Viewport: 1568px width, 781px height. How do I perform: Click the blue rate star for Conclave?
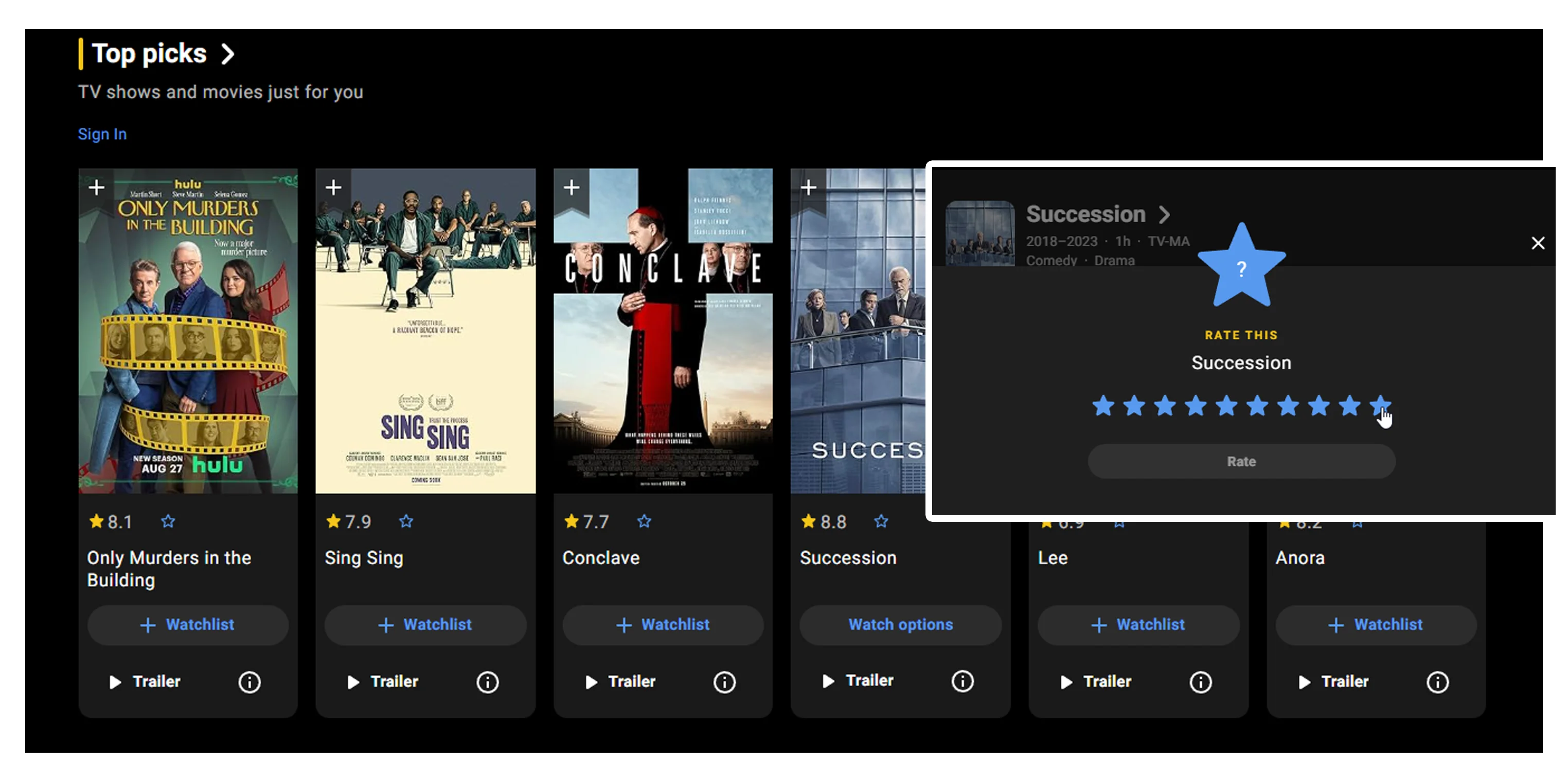pos(644,521)
